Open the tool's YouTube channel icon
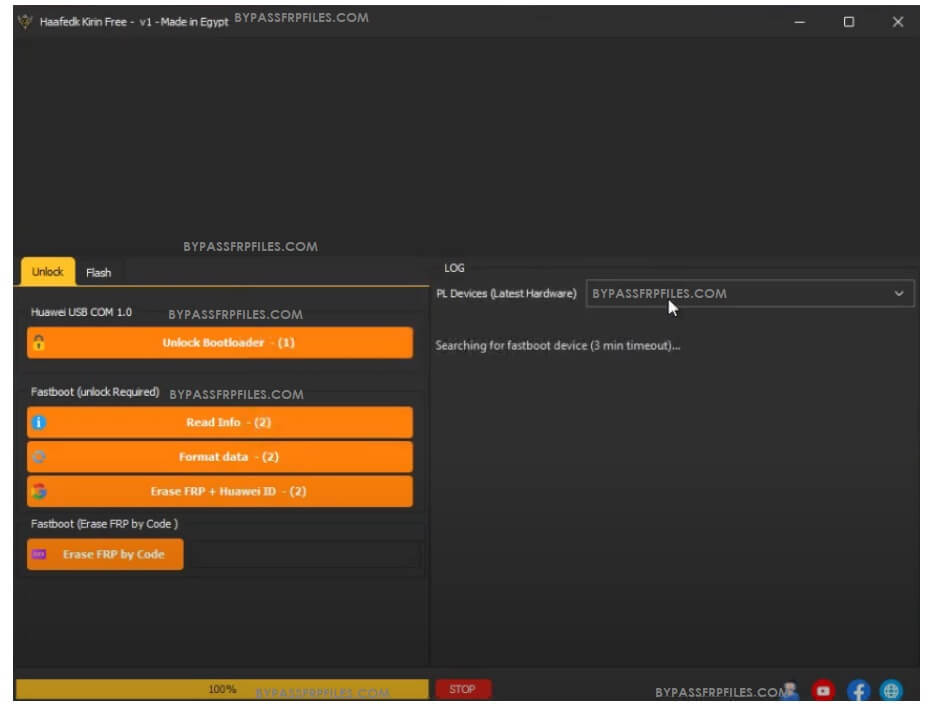 click(822, 690)
